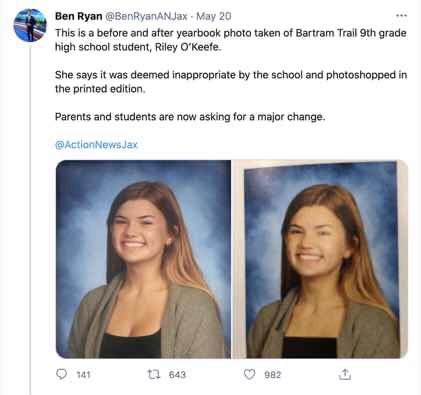Click the 982 likes count

[x=273, y=375]
